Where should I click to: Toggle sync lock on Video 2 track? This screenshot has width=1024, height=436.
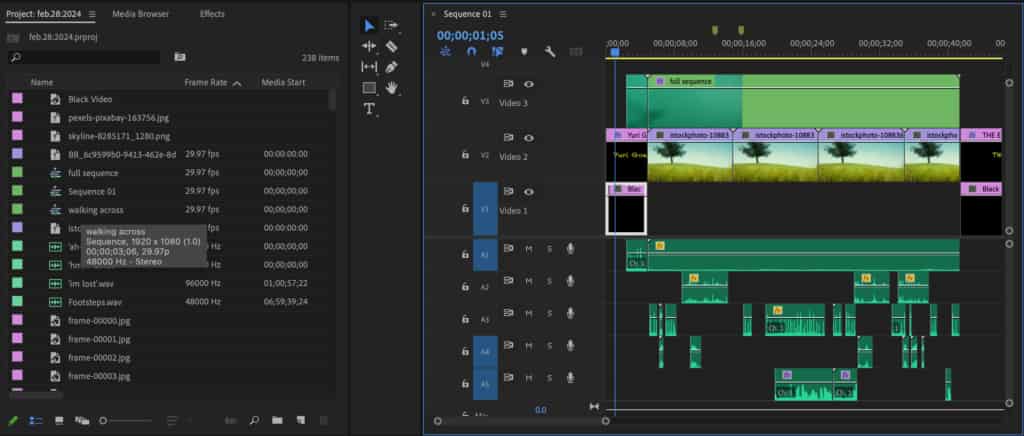pos(509,138)
